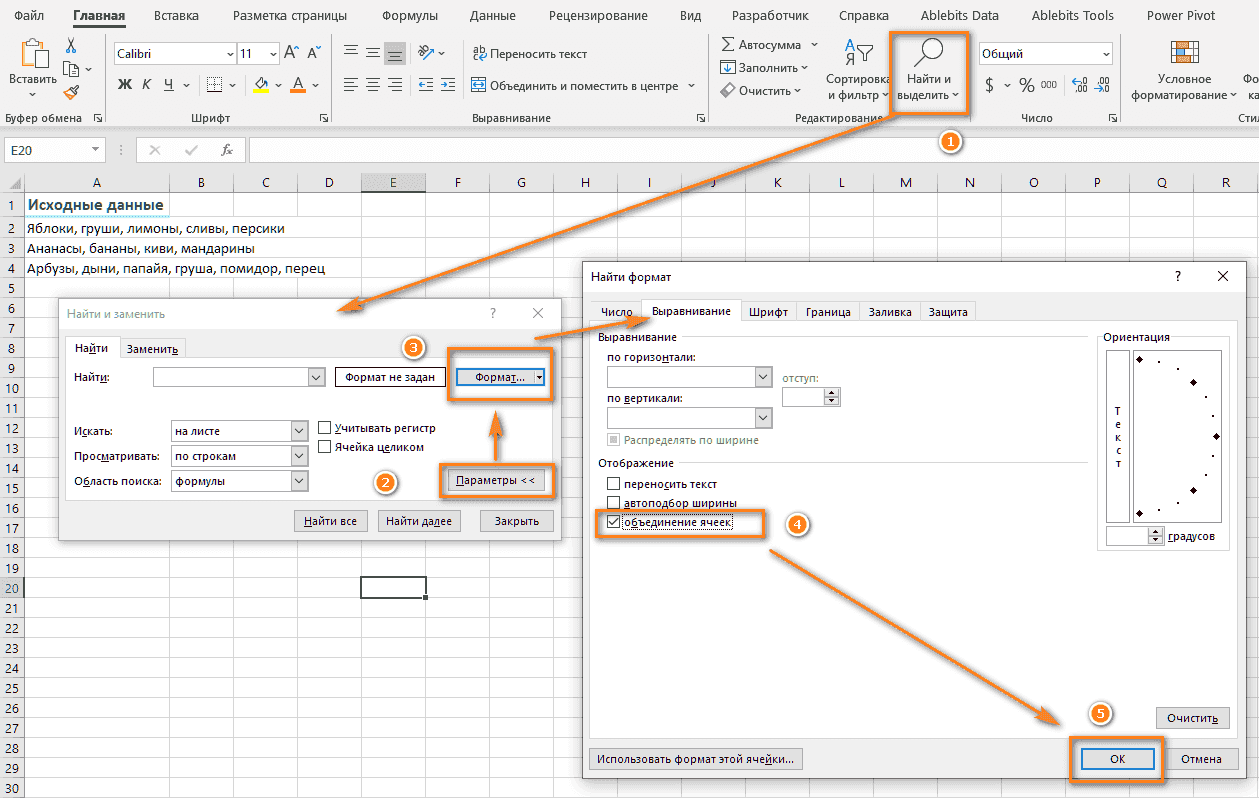Screen dimensions: 1259x798
Task: Check the Ячейка целиком option
Action: pyautogui.click(x=324, y=447)
